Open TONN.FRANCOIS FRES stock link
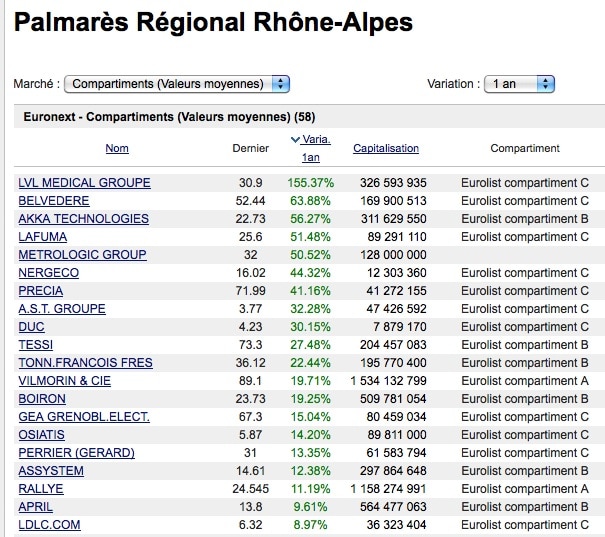605x537 pixels. click(x=85, y=363)
